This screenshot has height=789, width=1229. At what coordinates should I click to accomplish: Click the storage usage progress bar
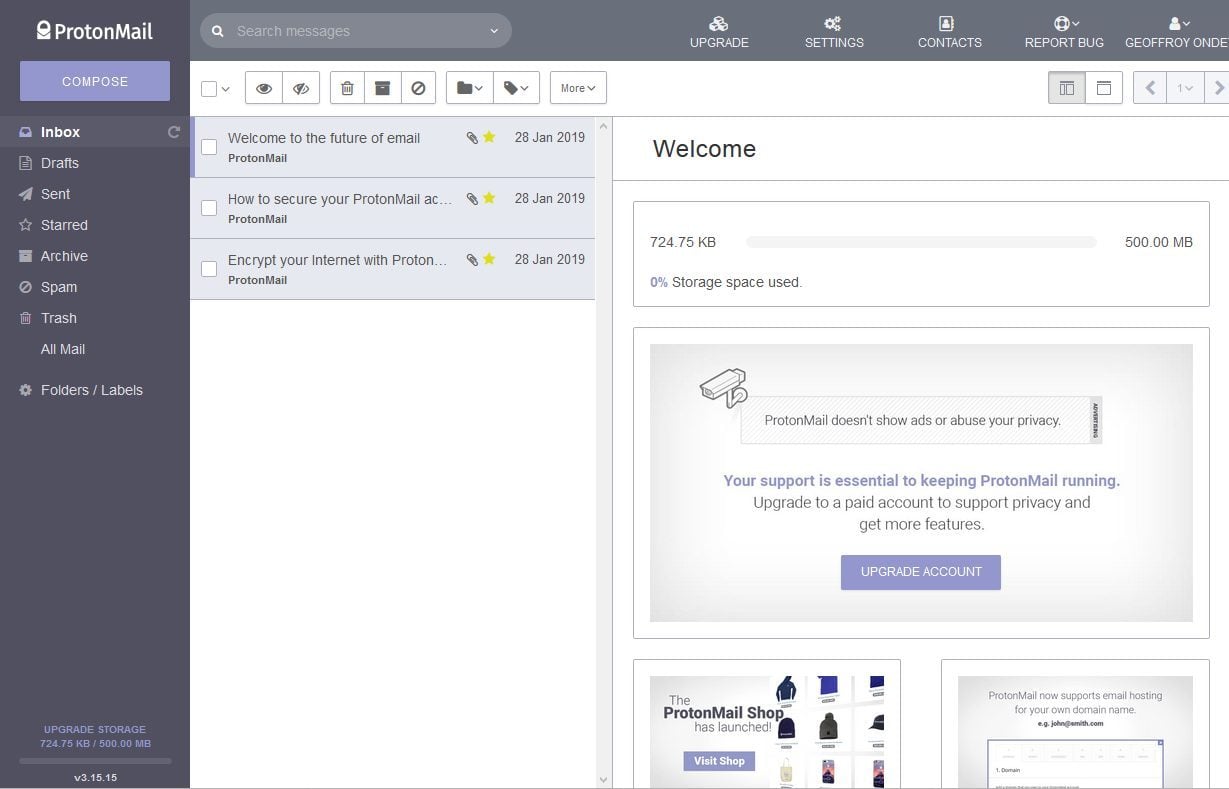921,242
